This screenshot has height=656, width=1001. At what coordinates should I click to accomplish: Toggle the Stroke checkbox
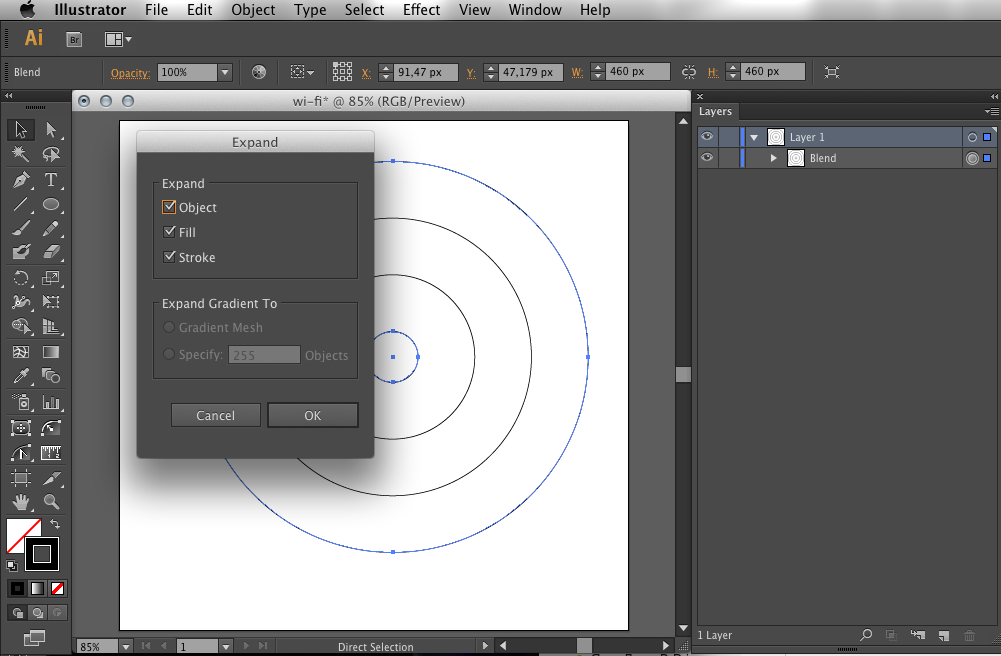[169, 257]
